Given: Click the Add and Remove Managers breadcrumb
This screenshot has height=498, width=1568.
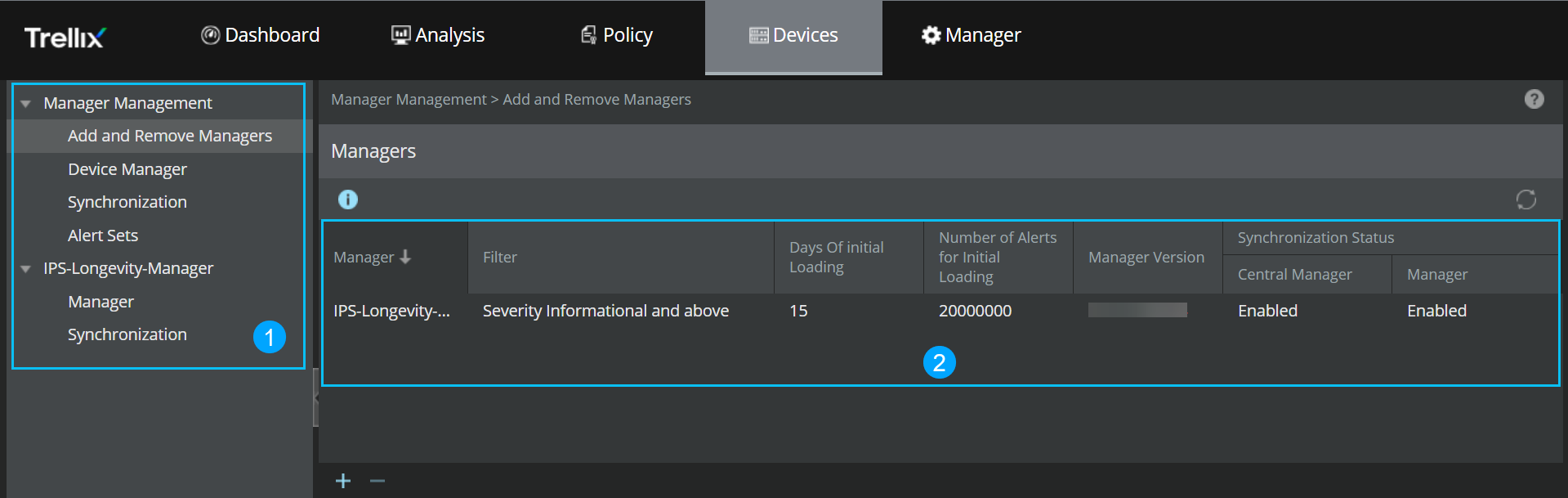Looking at the screenshot, I should pos(596,100).
